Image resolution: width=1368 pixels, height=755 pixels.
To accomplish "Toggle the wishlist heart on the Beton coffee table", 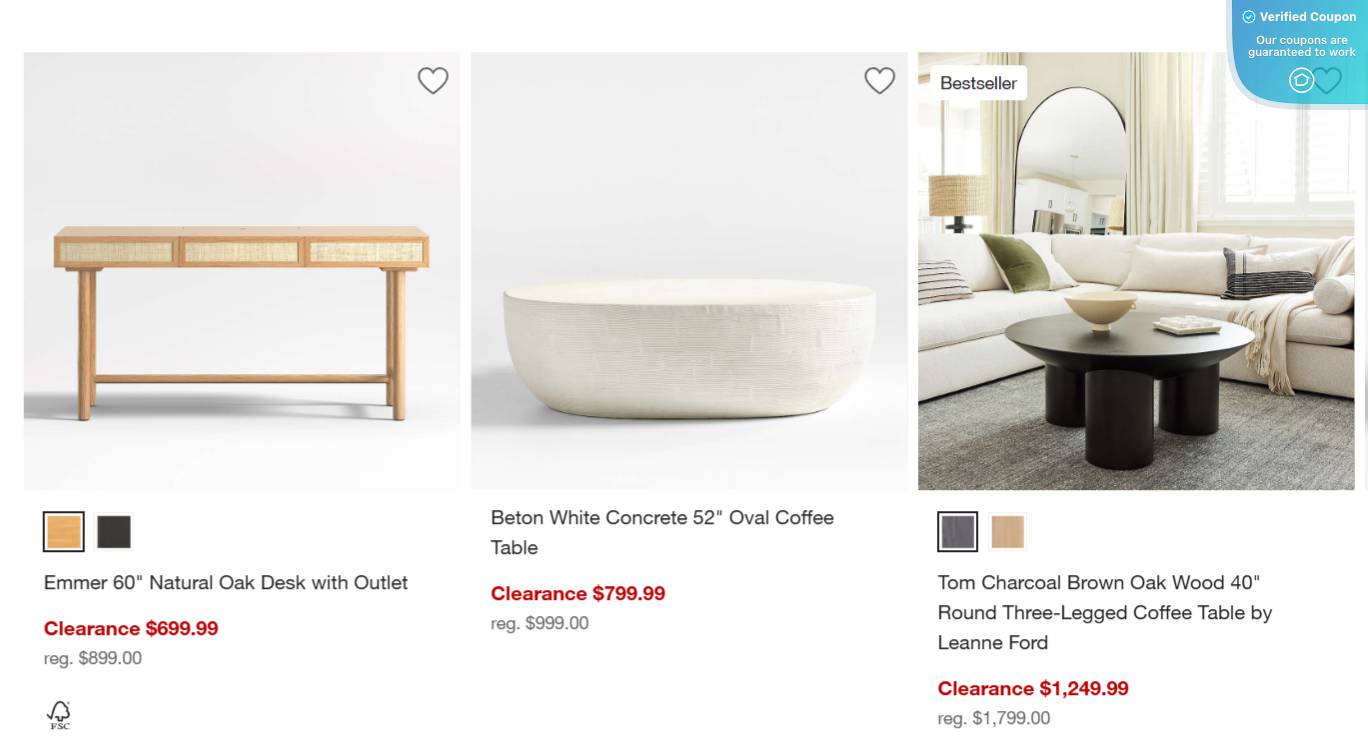I will coord(879,80).
